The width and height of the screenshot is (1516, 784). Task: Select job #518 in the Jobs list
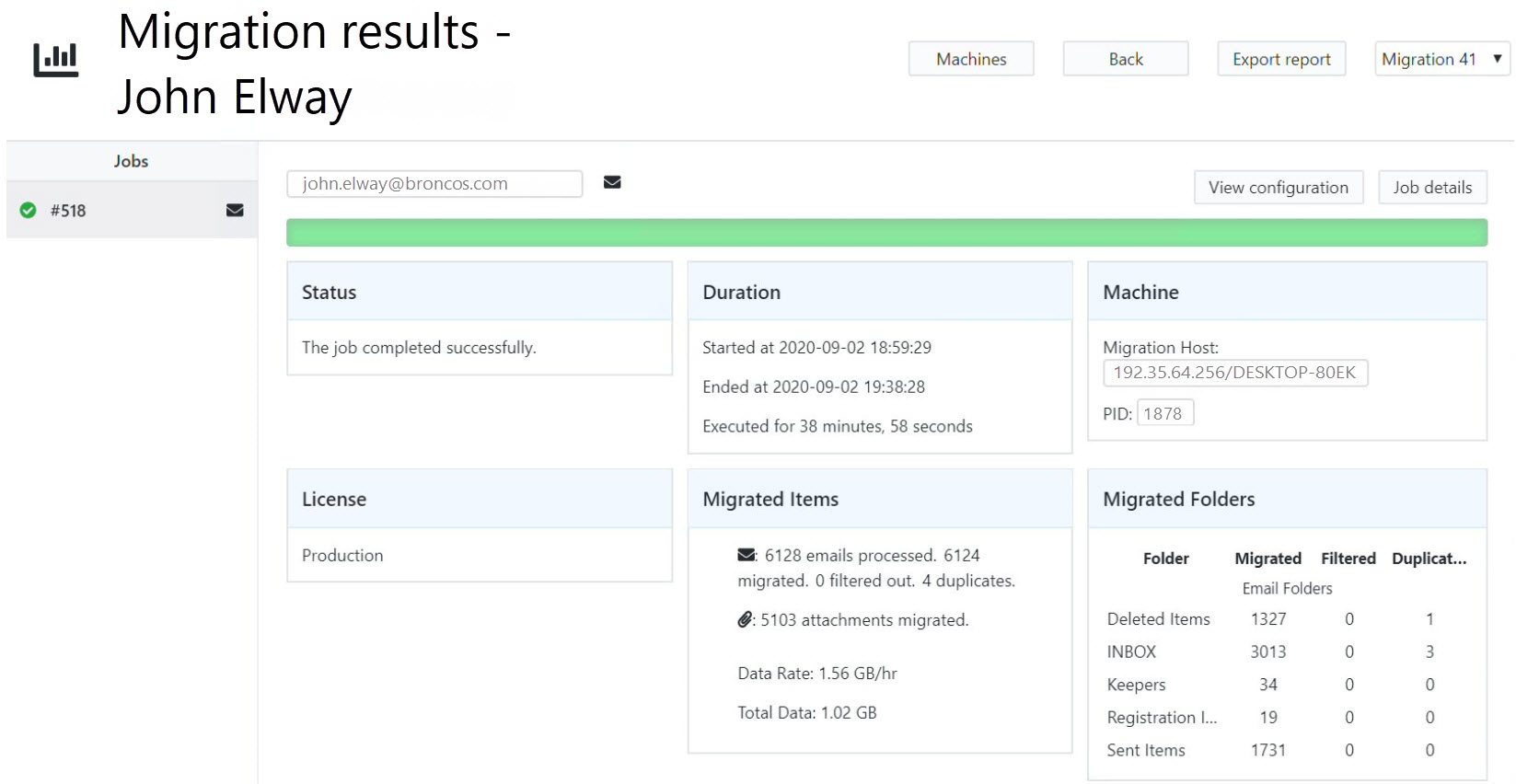132,210
